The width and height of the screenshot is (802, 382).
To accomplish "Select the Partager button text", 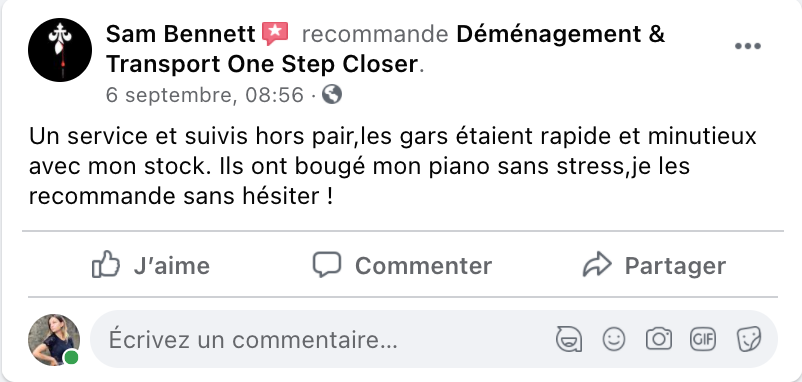I will point(675,266).
